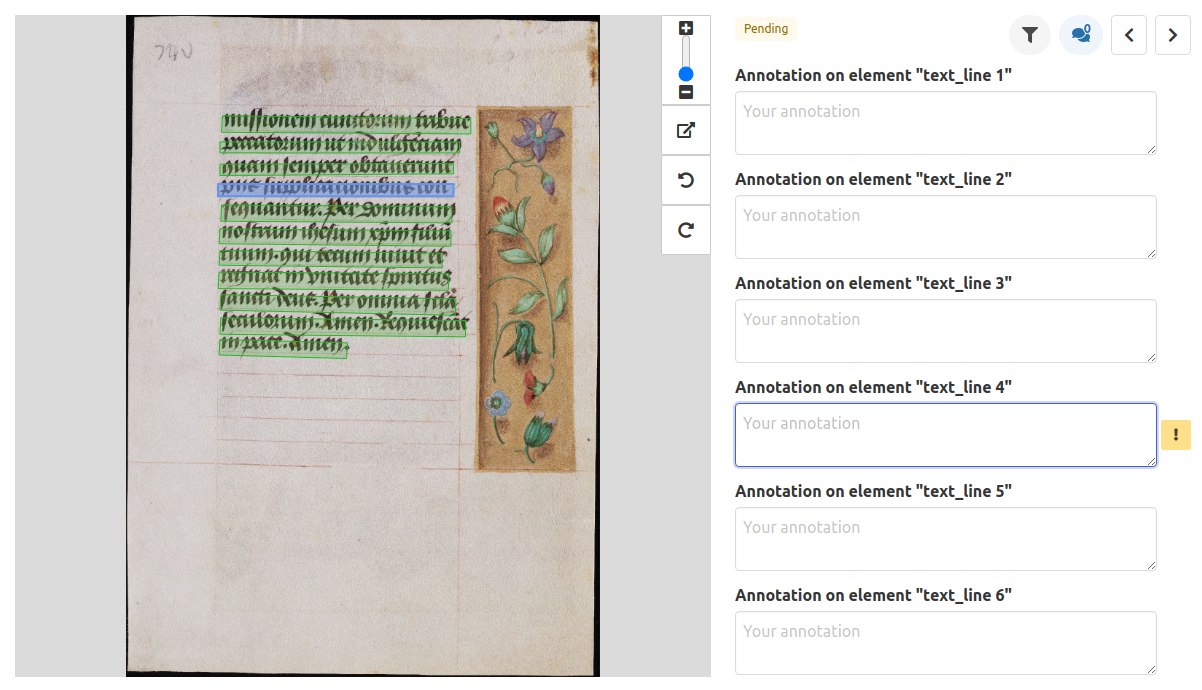Adjust the zoom level slider handle

(x=686, y=74)
